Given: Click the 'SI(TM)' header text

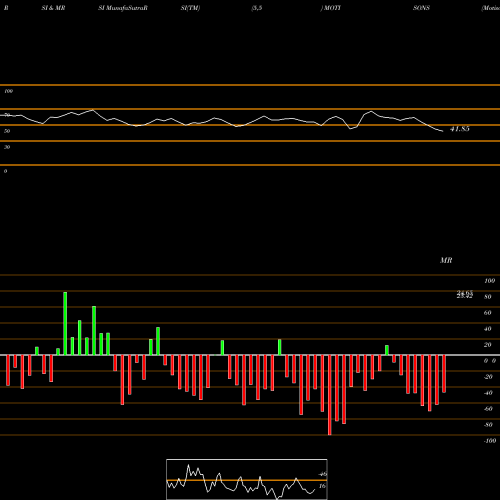Looking at the screenshot, I should click(190, 8).
